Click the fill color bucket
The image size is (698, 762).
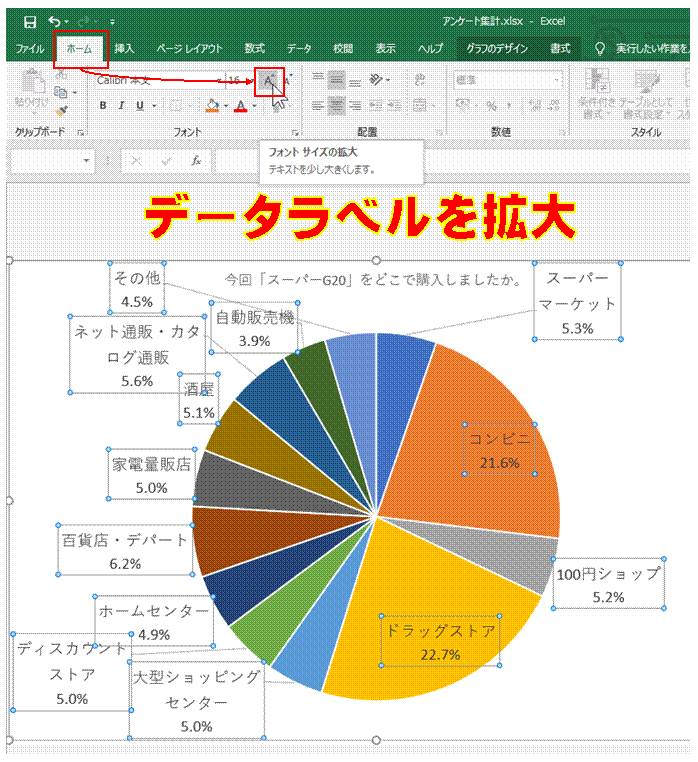coord(213,105)
